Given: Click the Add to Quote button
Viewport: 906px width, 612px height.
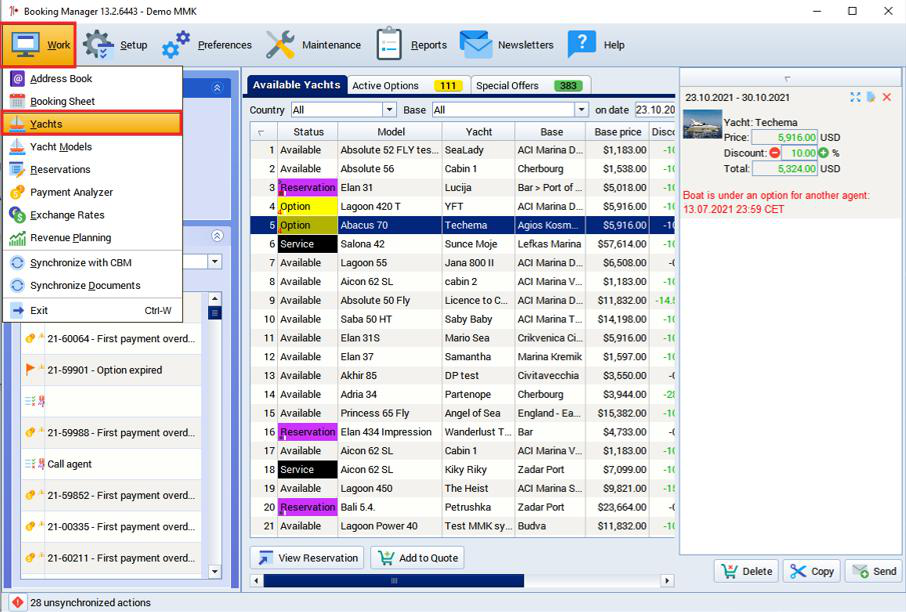Looking at the screenshot, I should [417, 558].
